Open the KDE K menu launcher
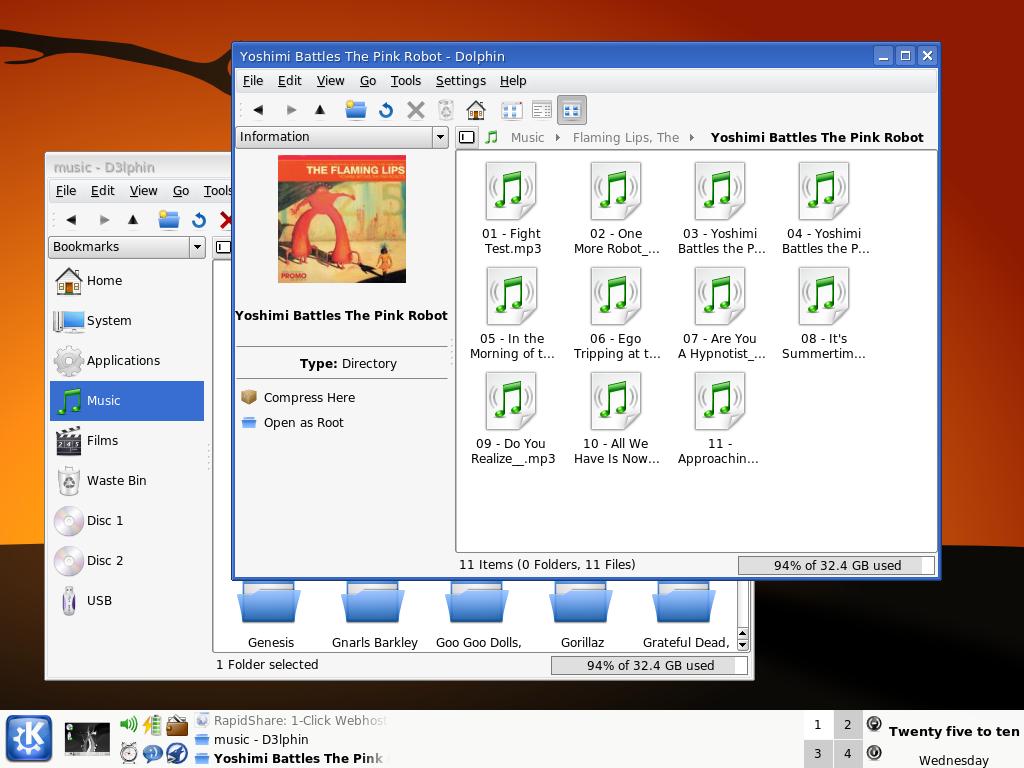 point(29,739)
